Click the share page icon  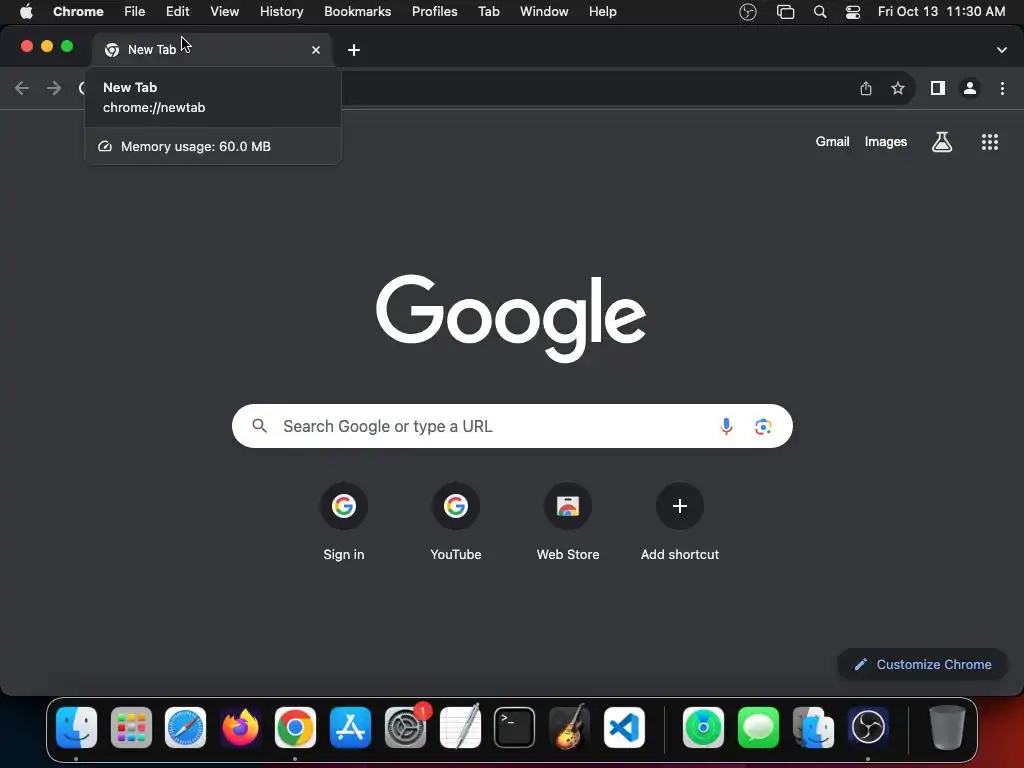(866, 88)
